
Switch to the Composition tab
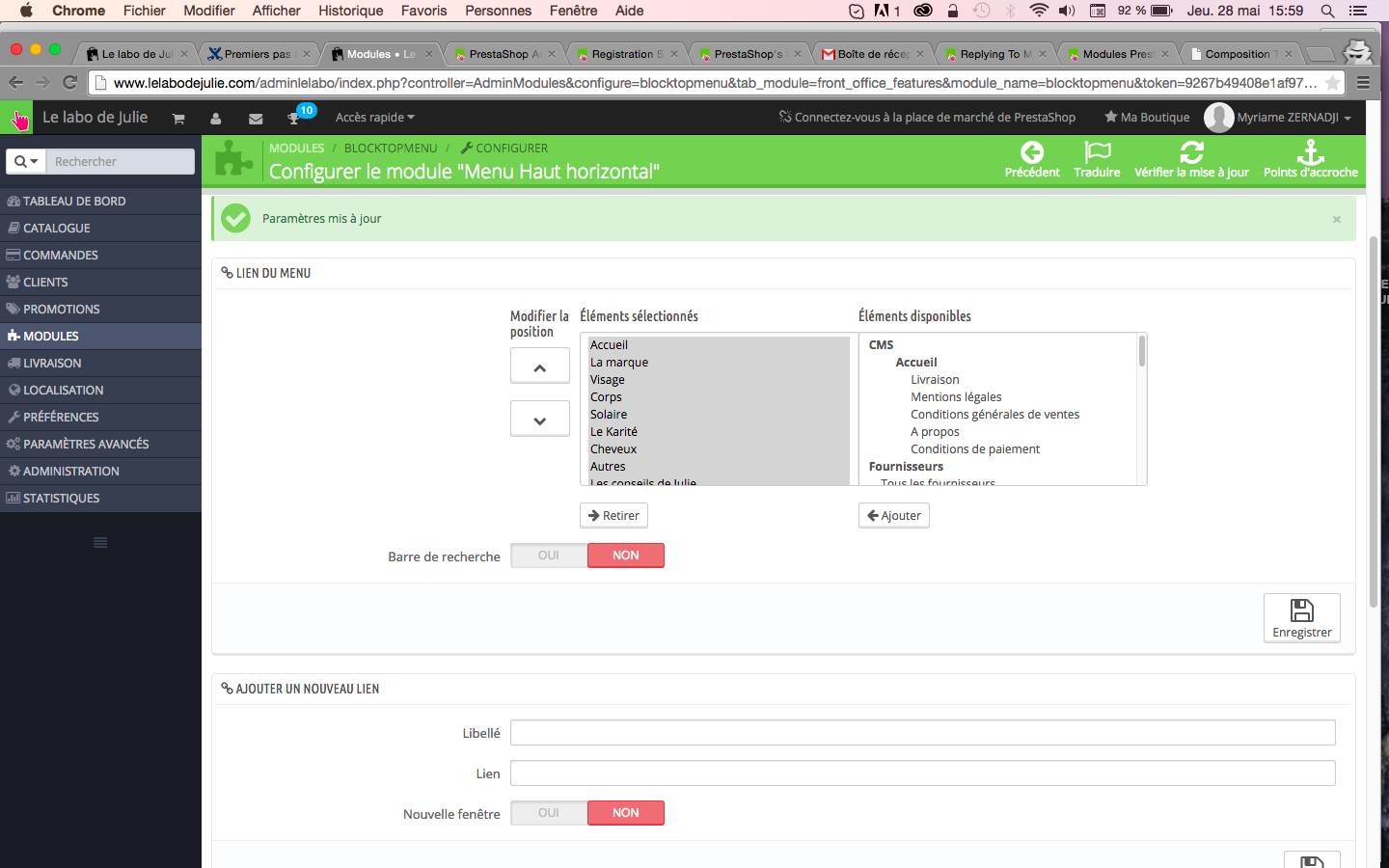point(1240,54)
